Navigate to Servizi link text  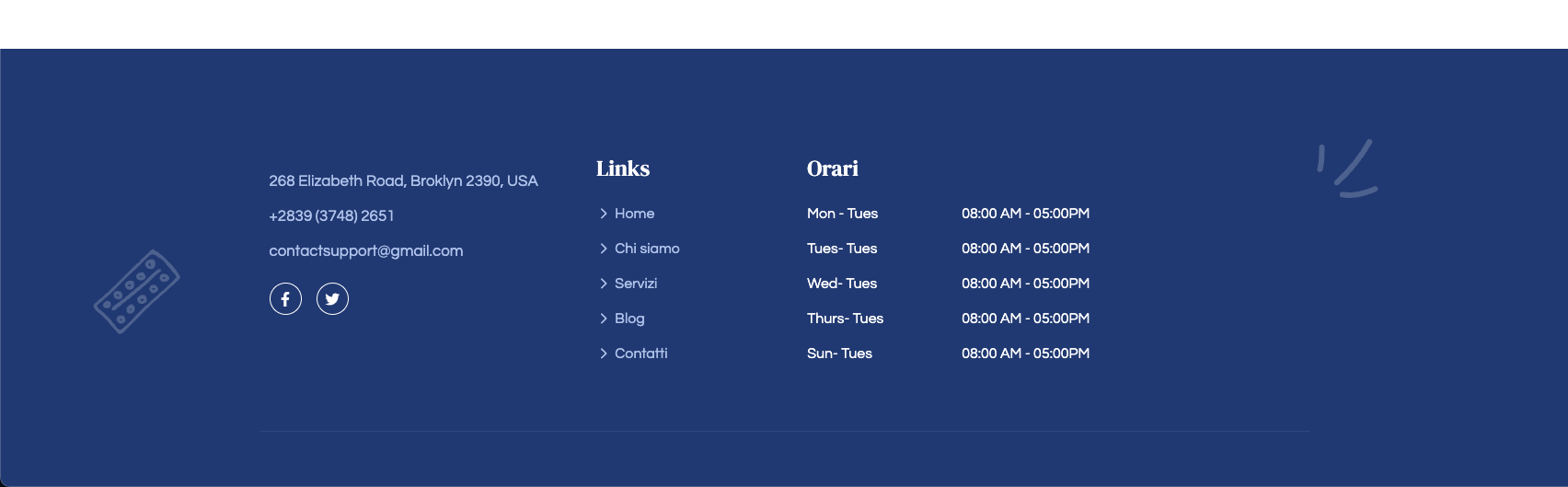(636, 284)
